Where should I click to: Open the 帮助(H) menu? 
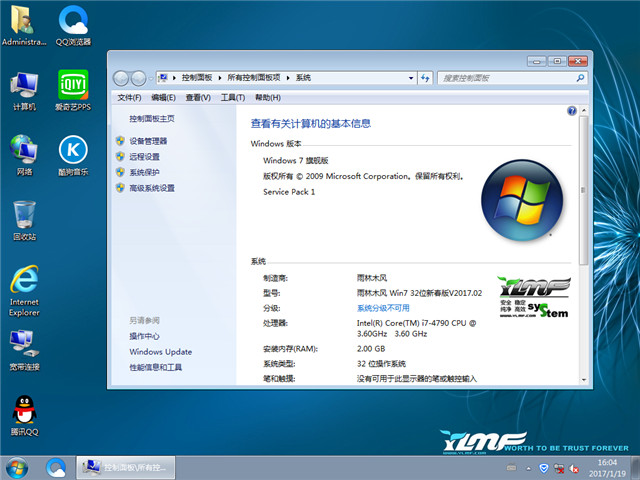pos(268,98)
